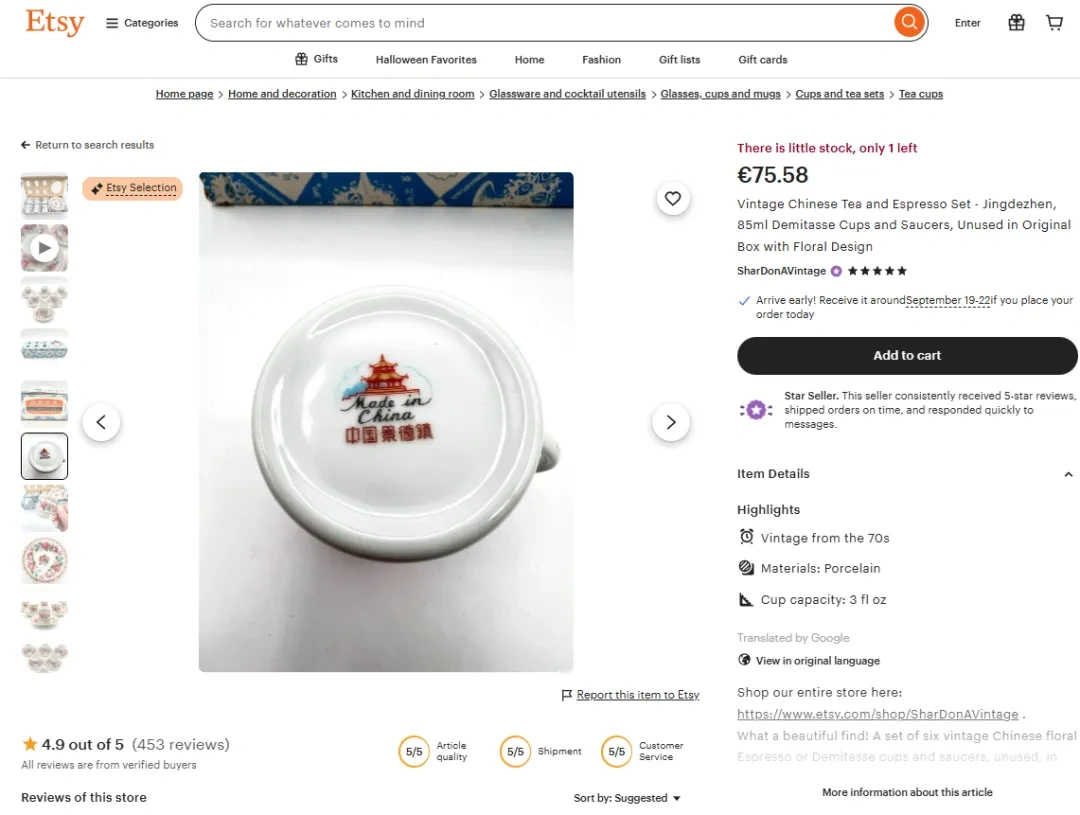Open the Categories menu
This screenshot has width=1080, height=815.
coord(142,23)
